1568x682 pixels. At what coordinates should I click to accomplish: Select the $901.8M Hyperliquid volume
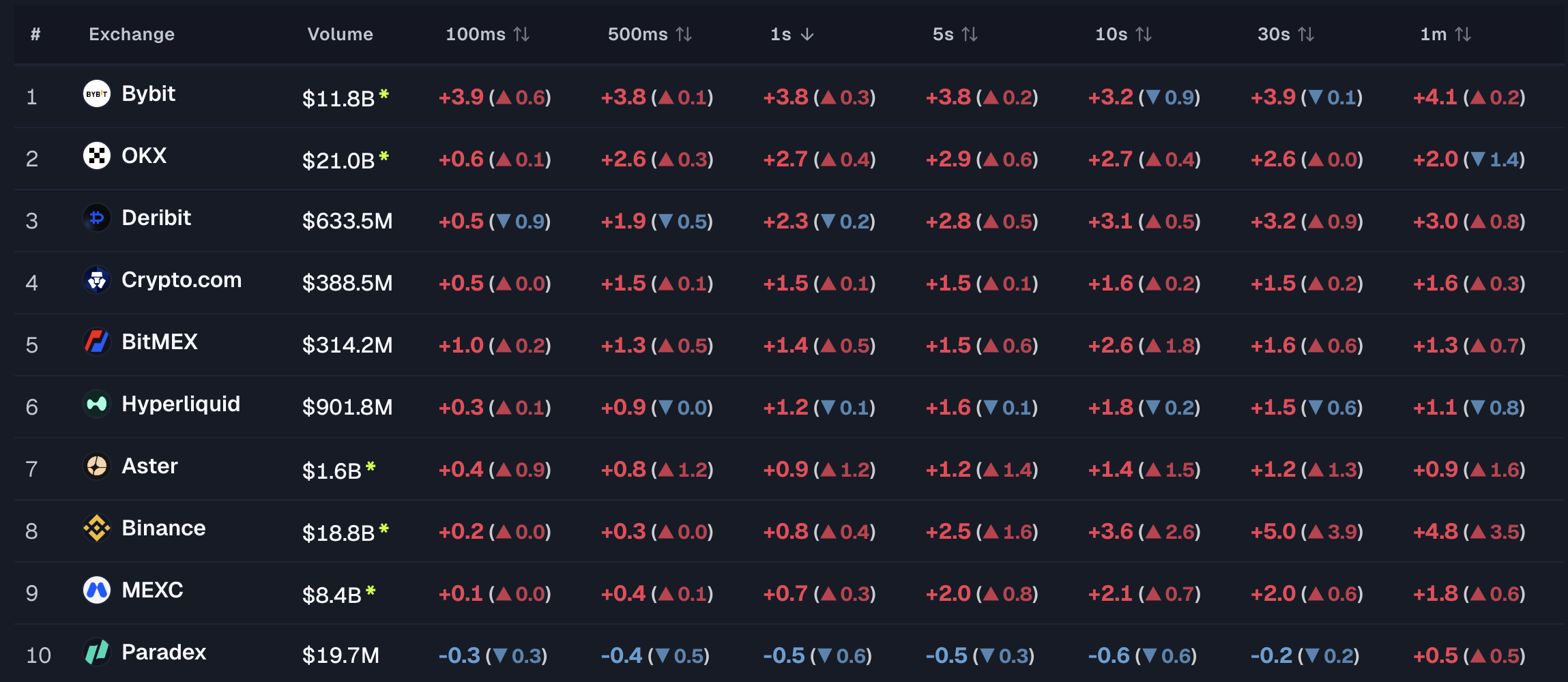(347, 407)
